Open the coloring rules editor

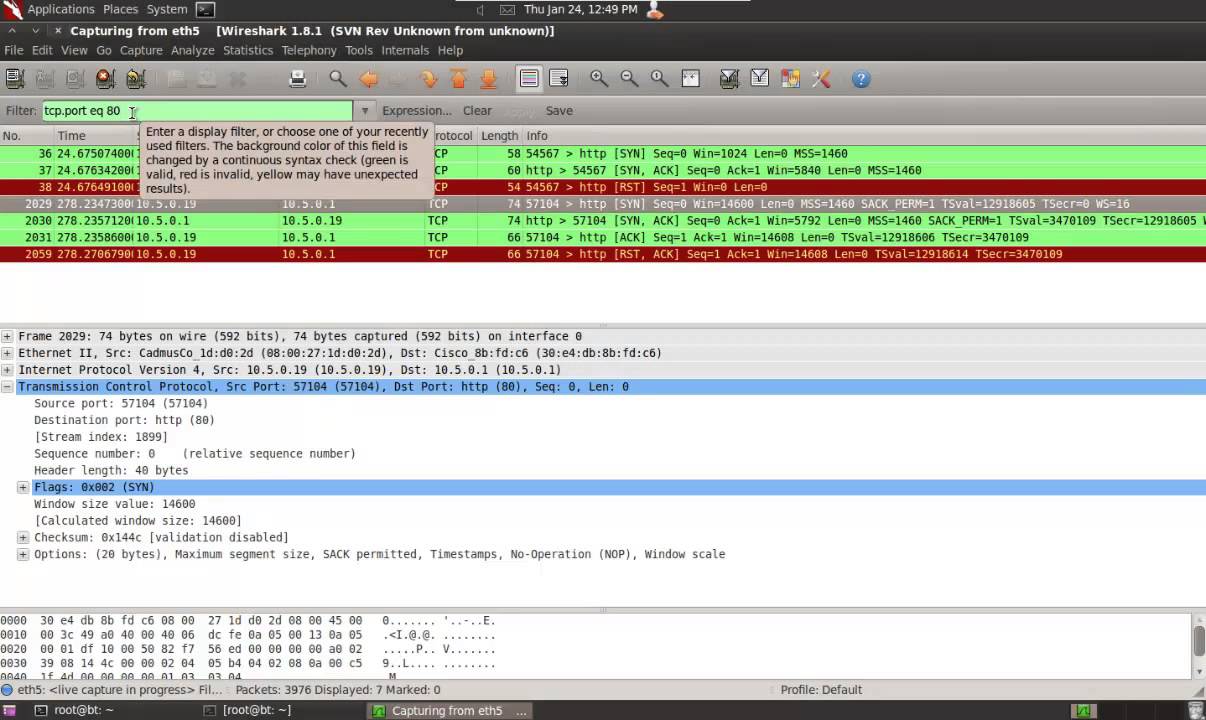click(x=790, y=79)
